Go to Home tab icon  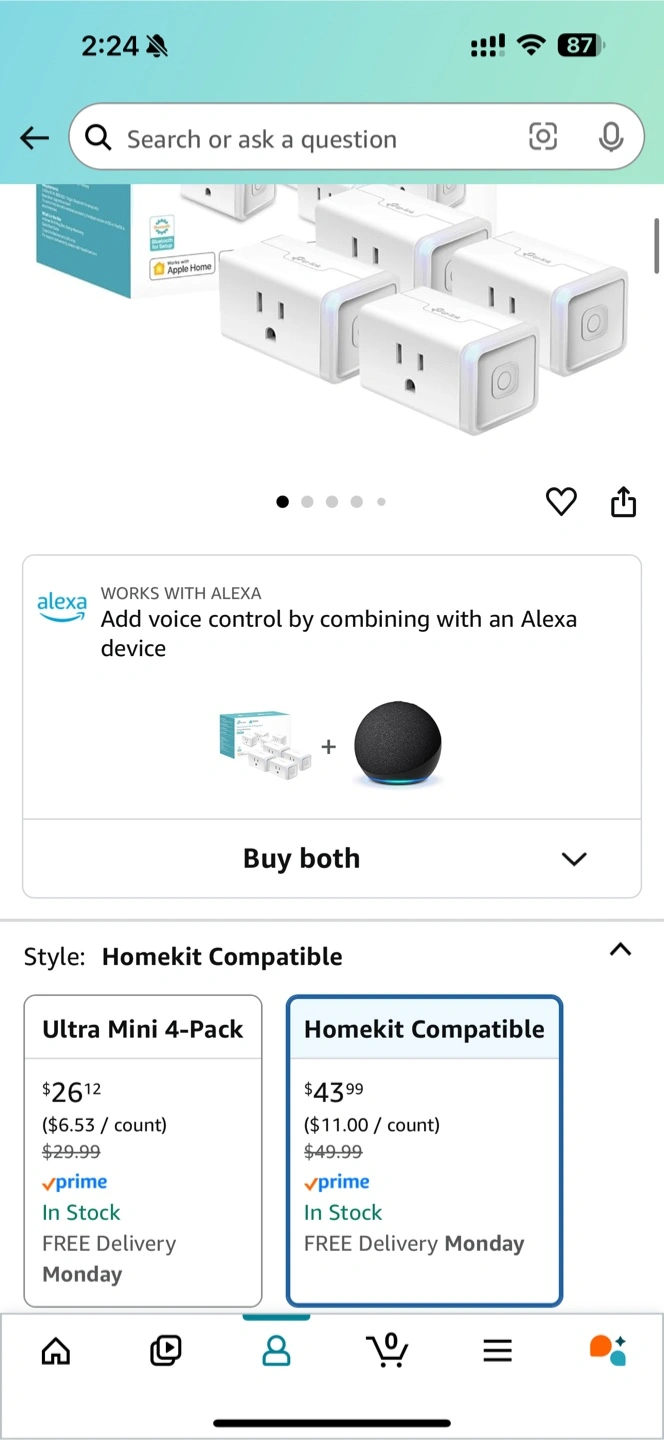pyautogui.click(x=56, y=1351)
